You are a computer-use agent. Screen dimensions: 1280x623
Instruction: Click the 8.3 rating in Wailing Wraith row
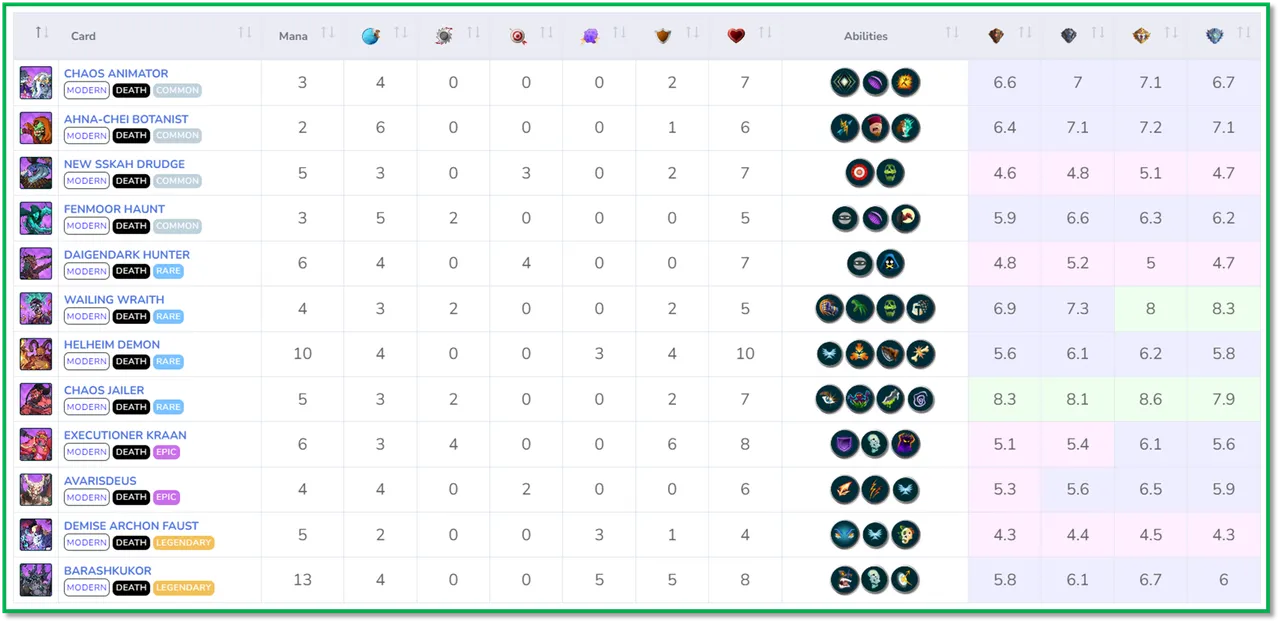1224,309
